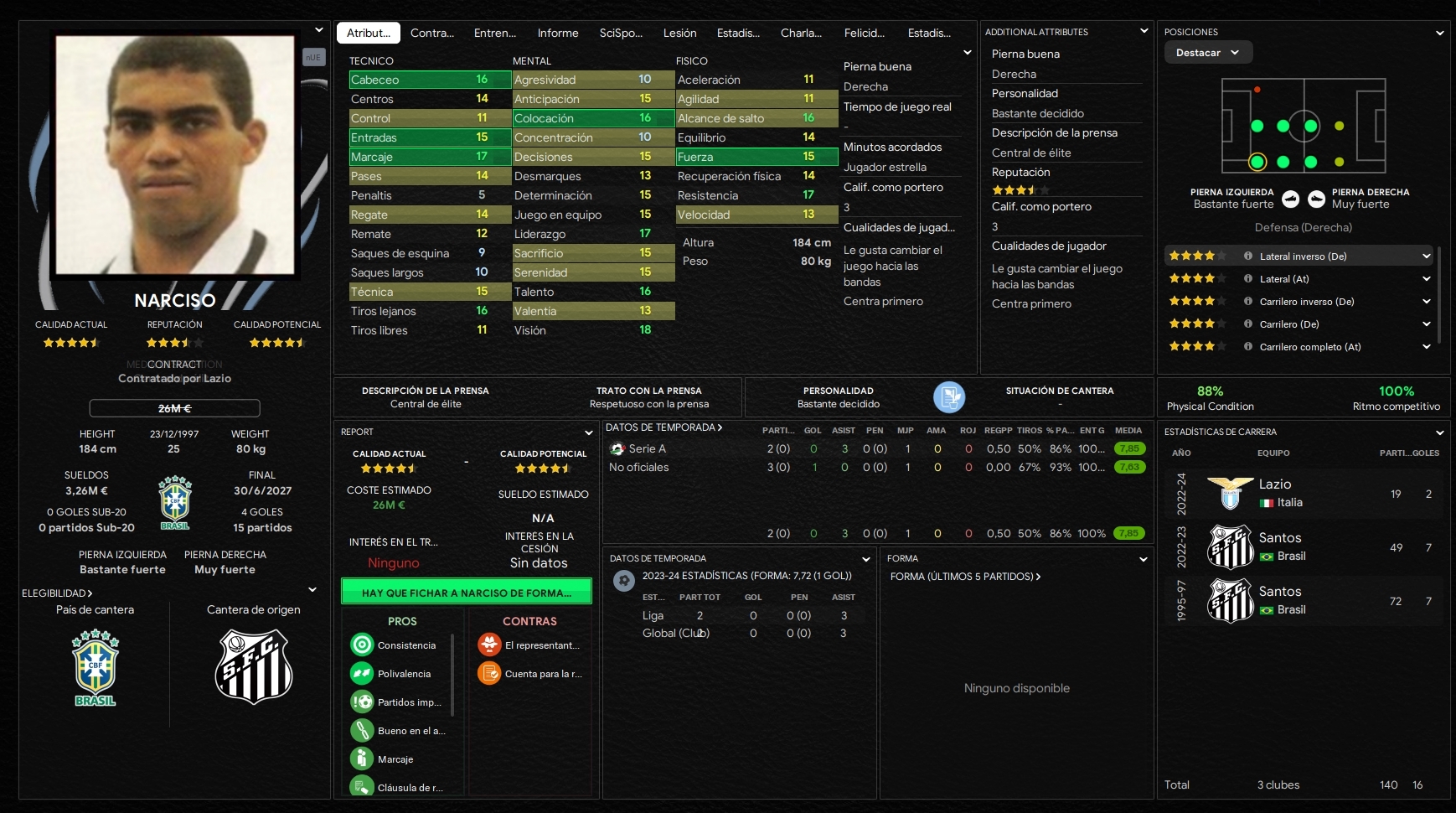Click the Polivalencia pro icon
The height and width of the screenshot is (813, 1456).
point(362,673)
